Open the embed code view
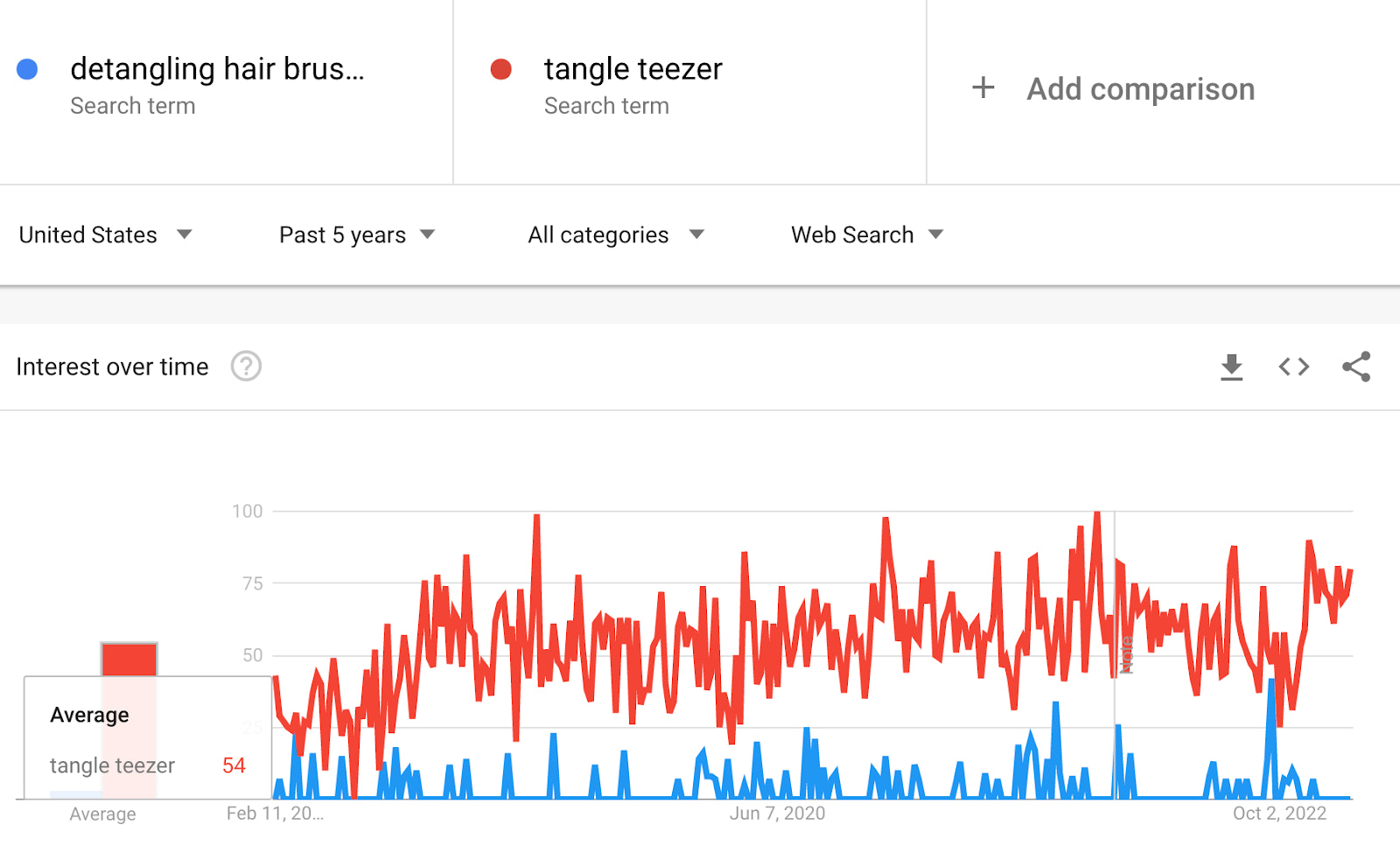Screen dimensions: 1400x853 tap(1292, 367)
